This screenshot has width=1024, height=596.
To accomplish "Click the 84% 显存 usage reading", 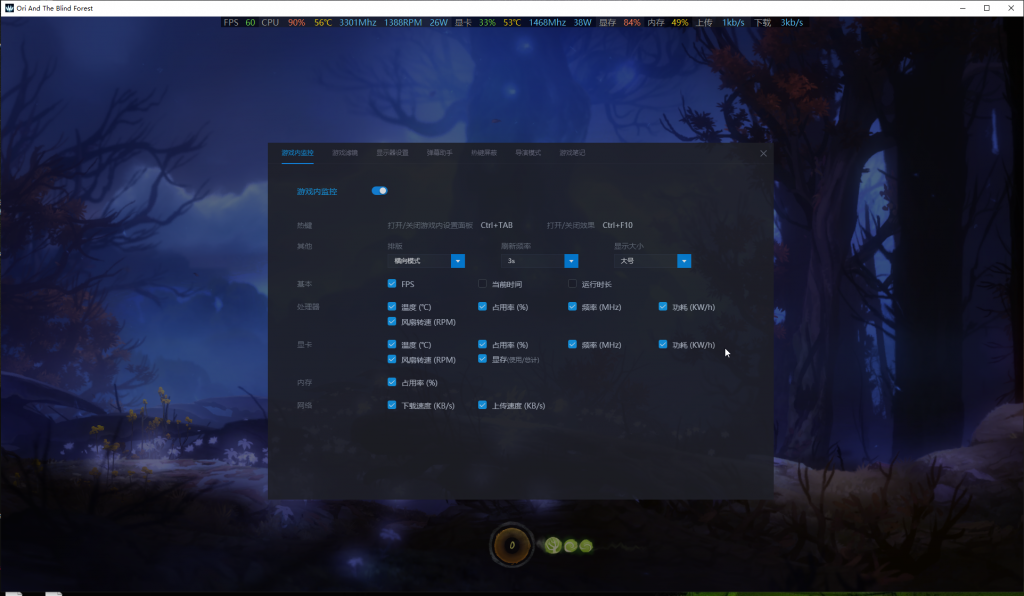I will pos(632,22).
